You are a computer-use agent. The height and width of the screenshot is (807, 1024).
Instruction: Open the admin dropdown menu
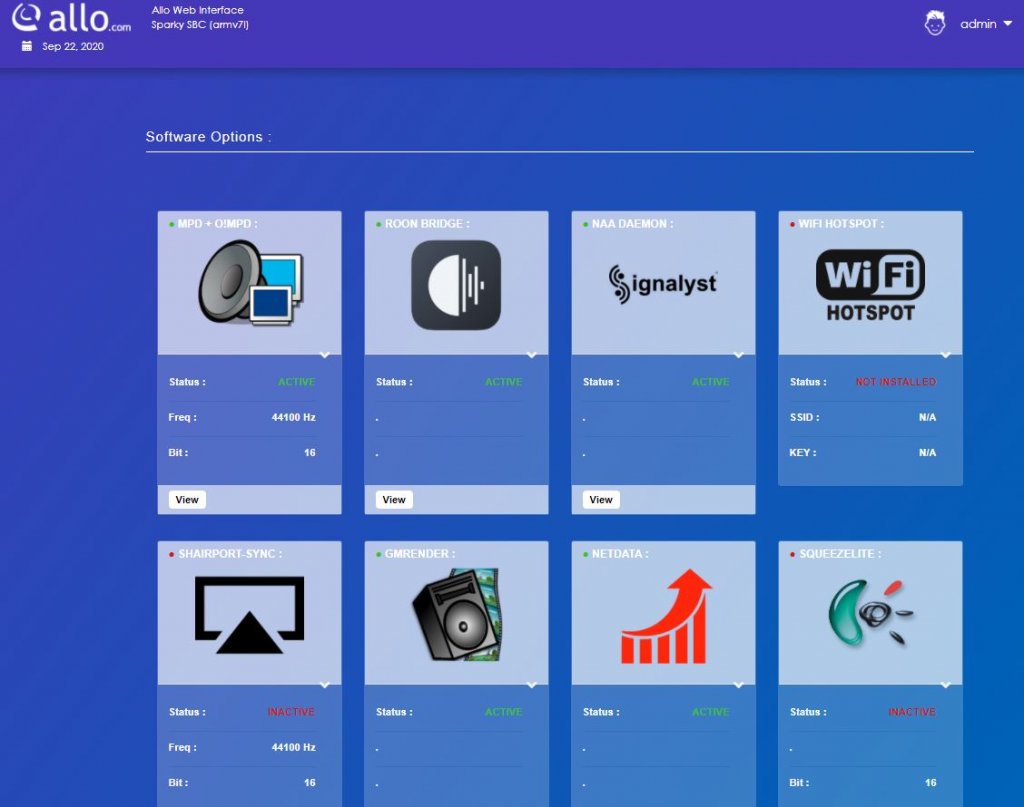(x=985, y=24)
